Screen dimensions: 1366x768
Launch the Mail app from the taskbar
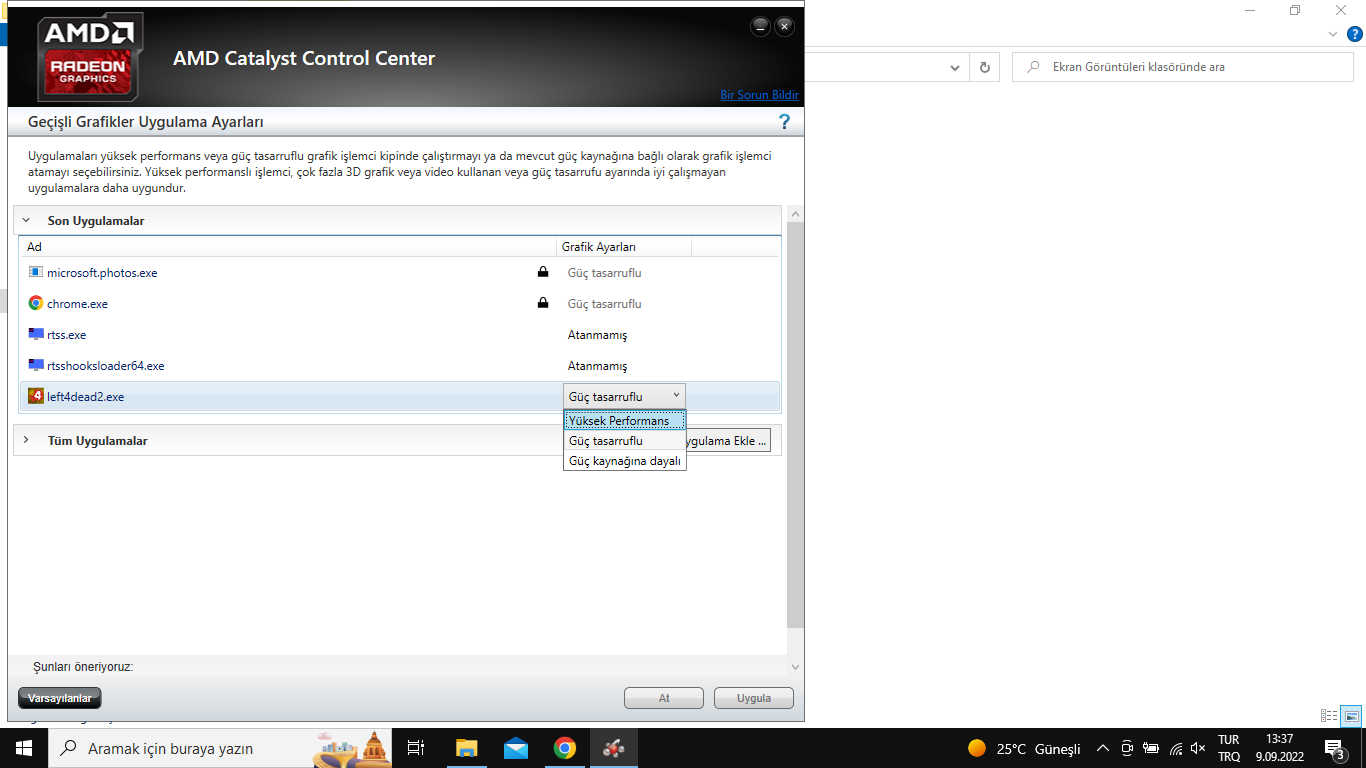click(x=516, y=748)
